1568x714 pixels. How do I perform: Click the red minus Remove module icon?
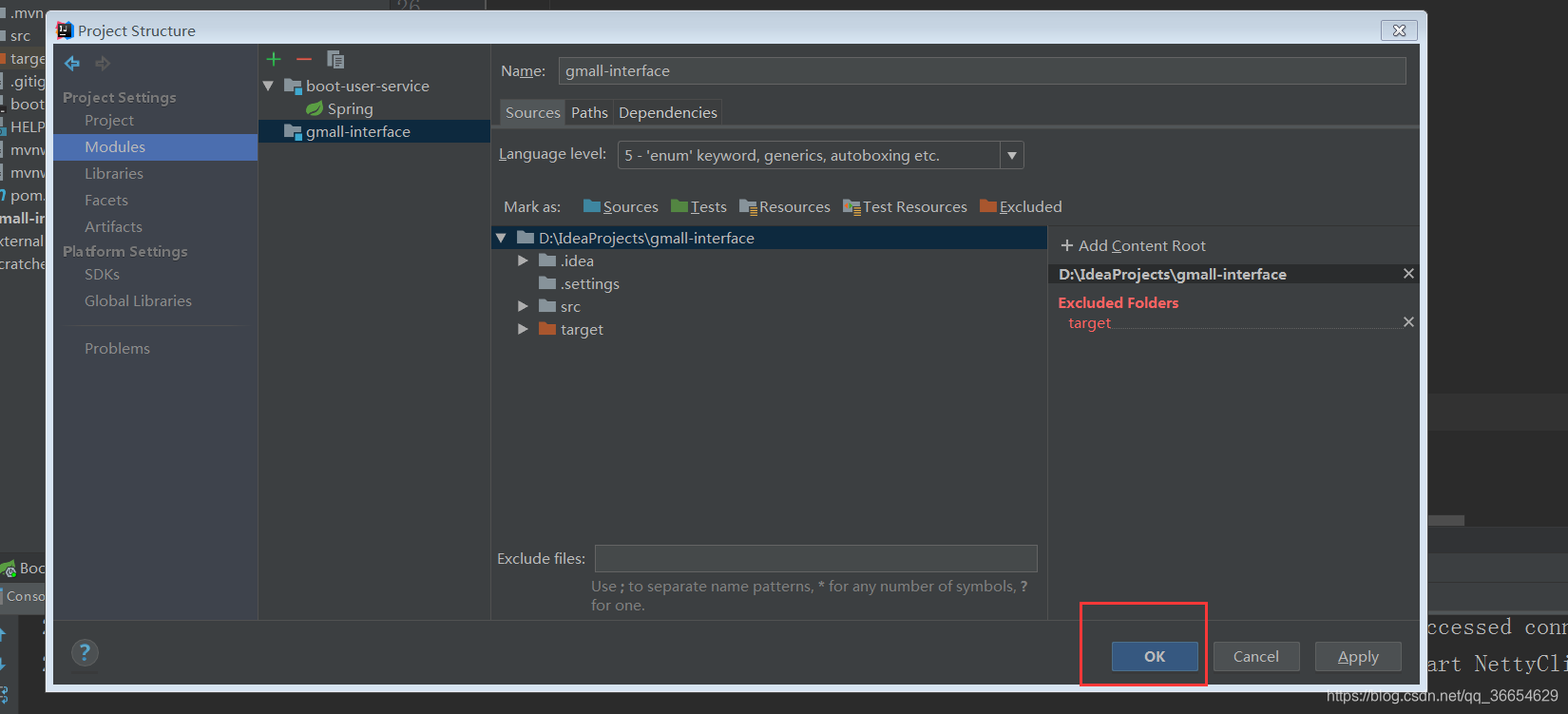coord(304,59)
